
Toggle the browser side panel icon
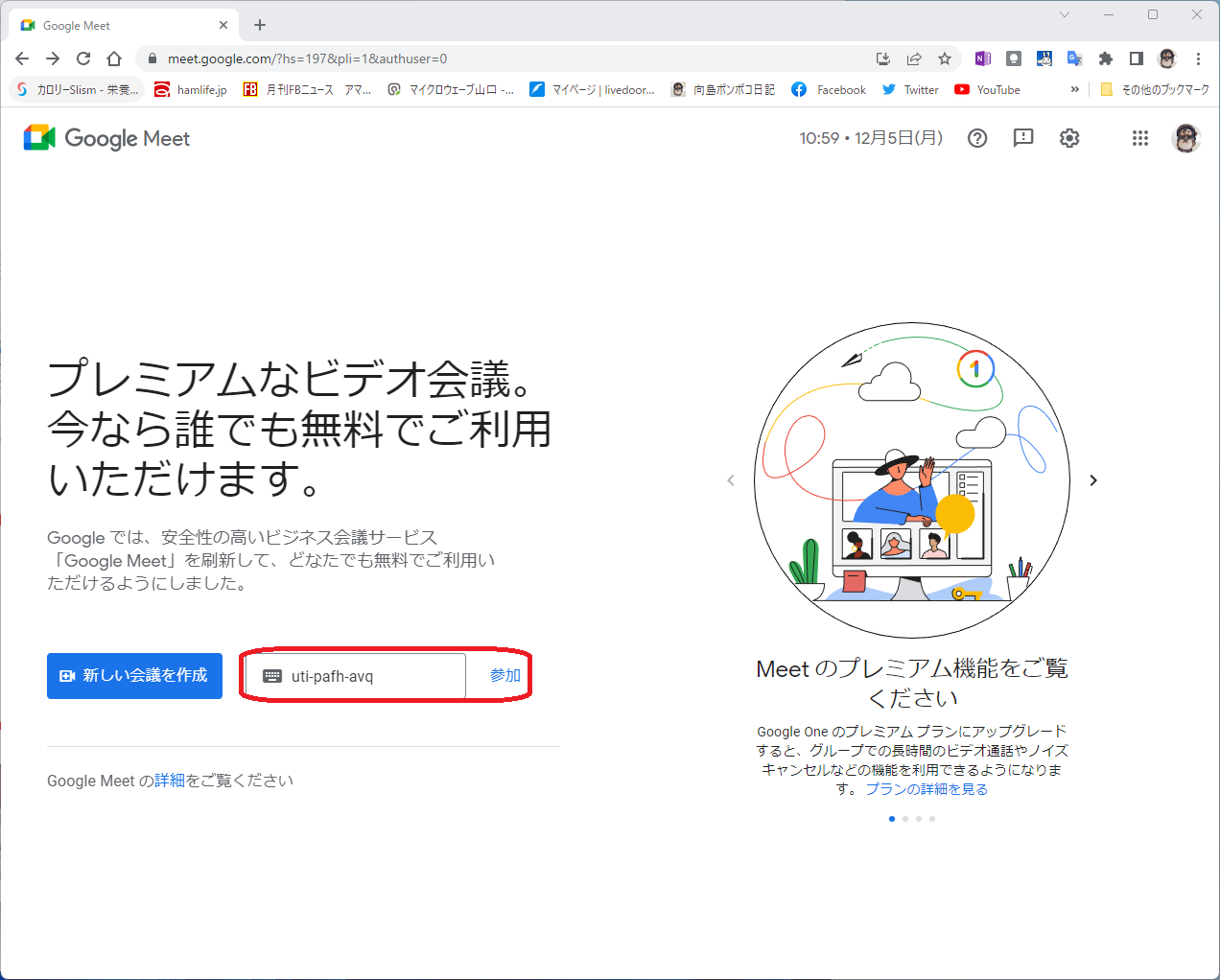(x=1137, y=58)
